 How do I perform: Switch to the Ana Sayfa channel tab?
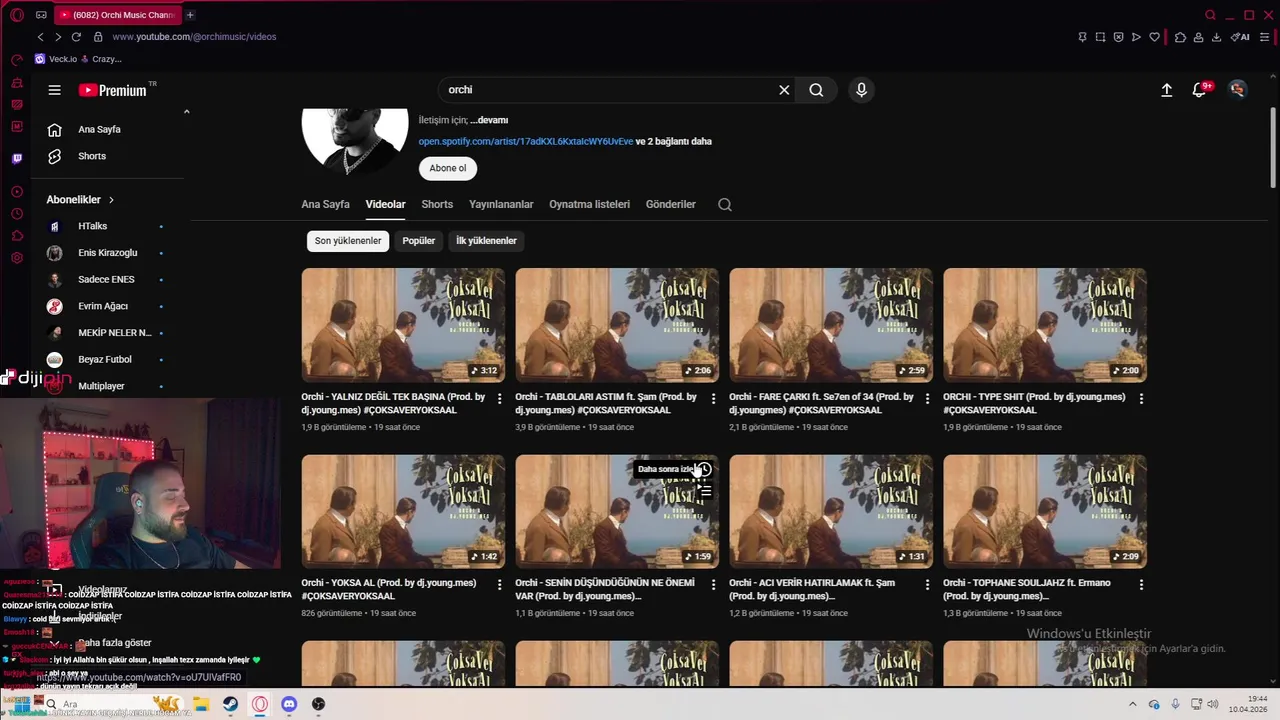coord(326,204)
